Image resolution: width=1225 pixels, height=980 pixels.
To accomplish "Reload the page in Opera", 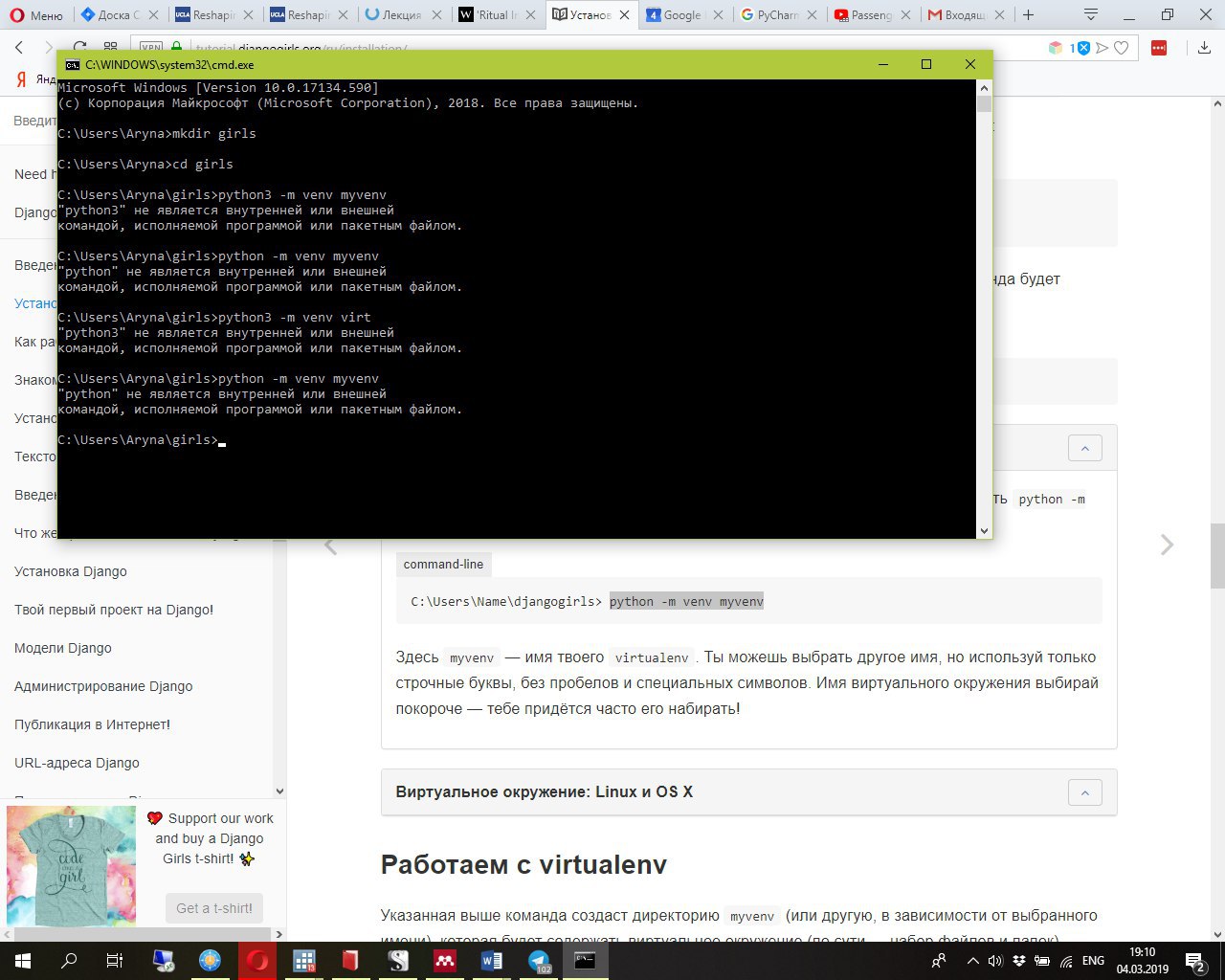I will coord(80,47).
